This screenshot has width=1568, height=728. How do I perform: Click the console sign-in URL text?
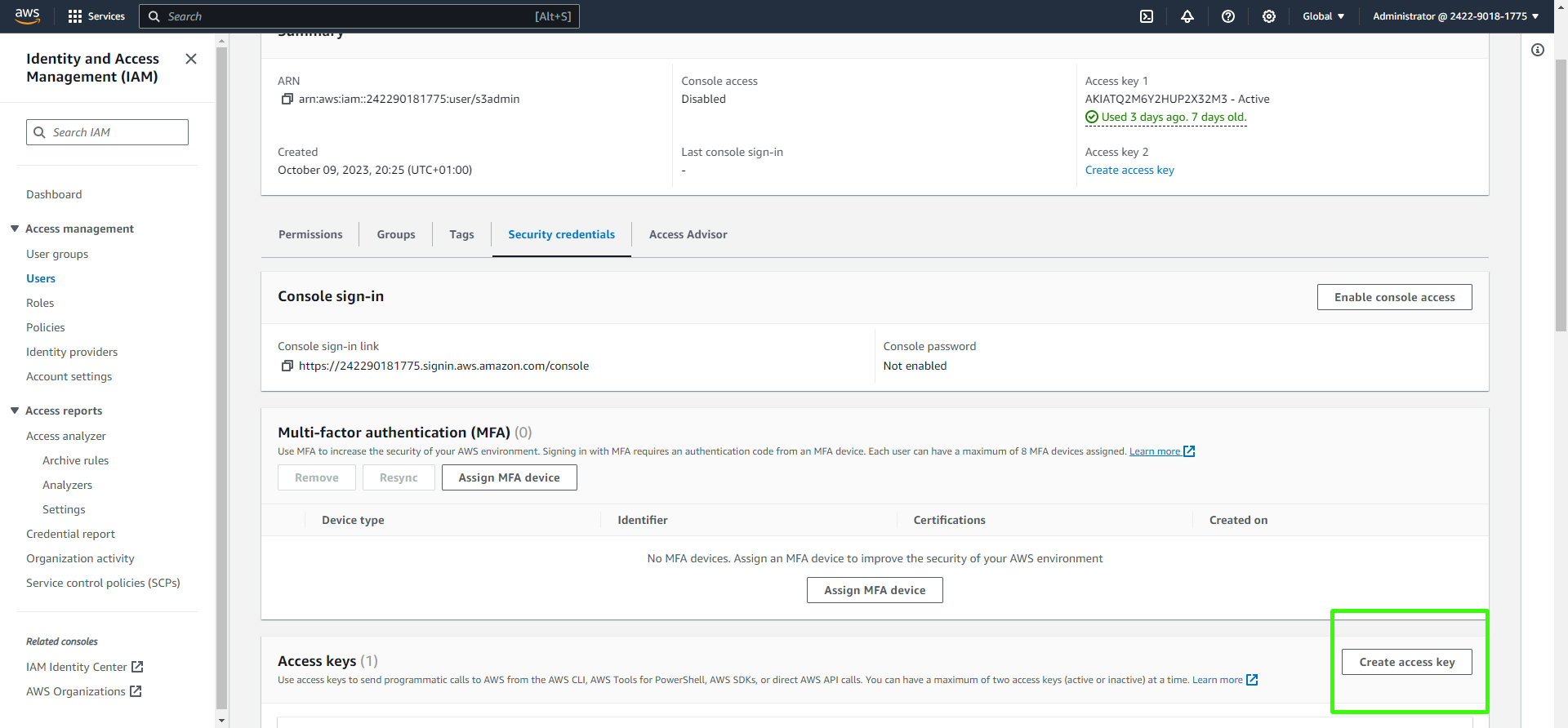[x=443, y=366]
